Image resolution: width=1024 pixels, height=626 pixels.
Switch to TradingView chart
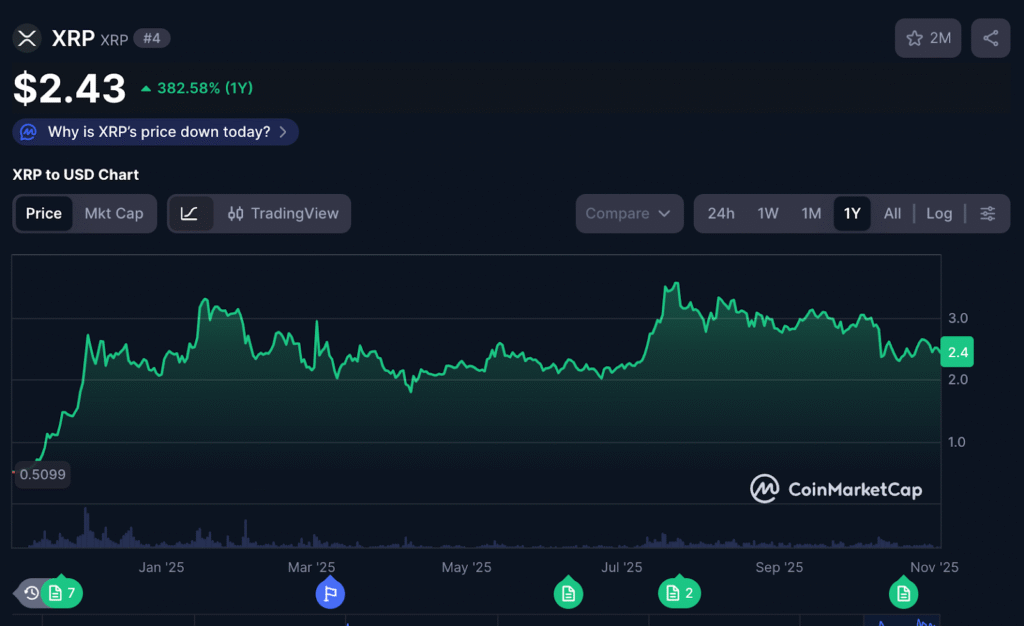click(284, 213)
